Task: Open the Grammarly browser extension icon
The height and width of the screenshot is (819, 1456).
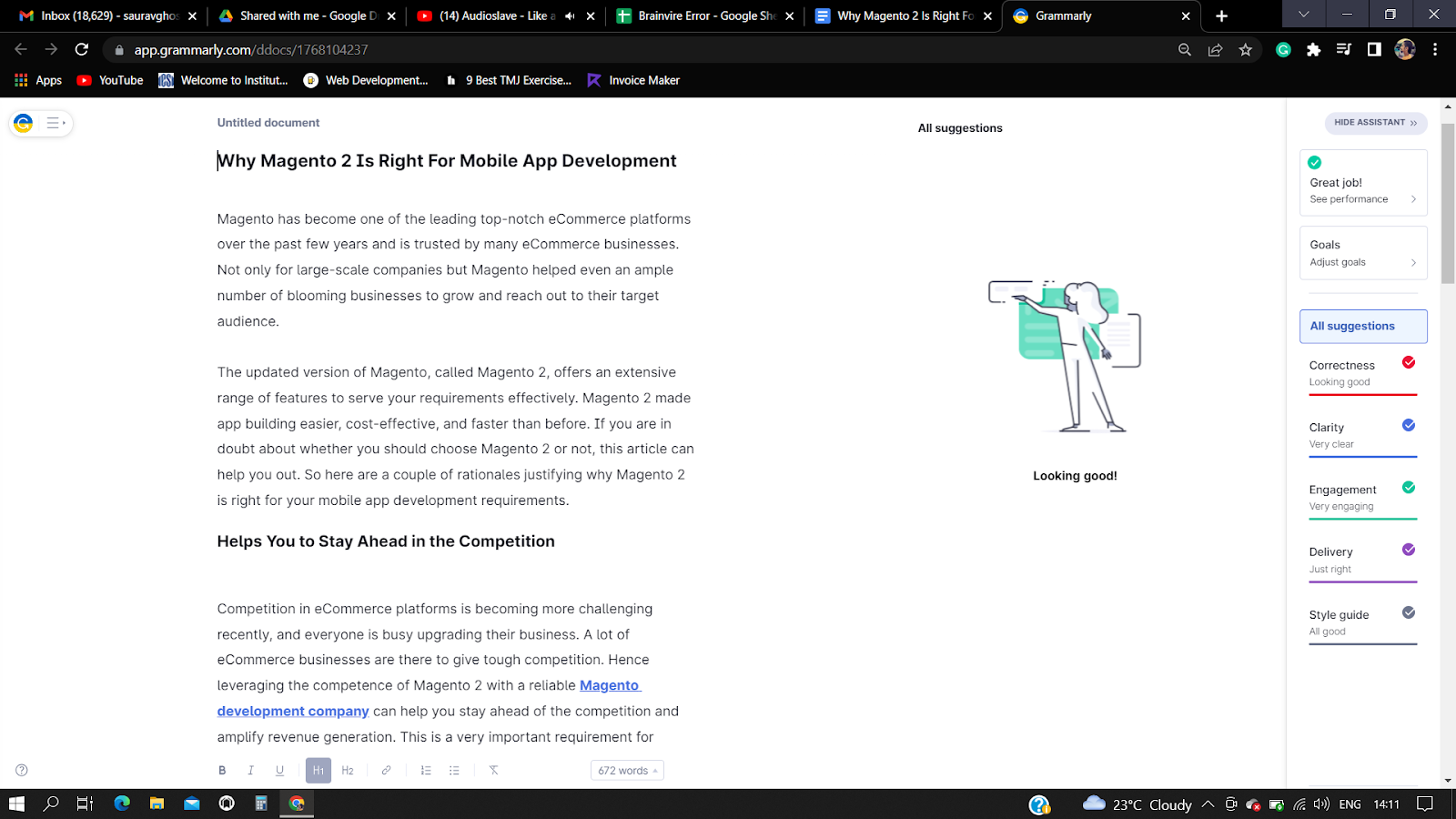Action: click(1284, 50)
